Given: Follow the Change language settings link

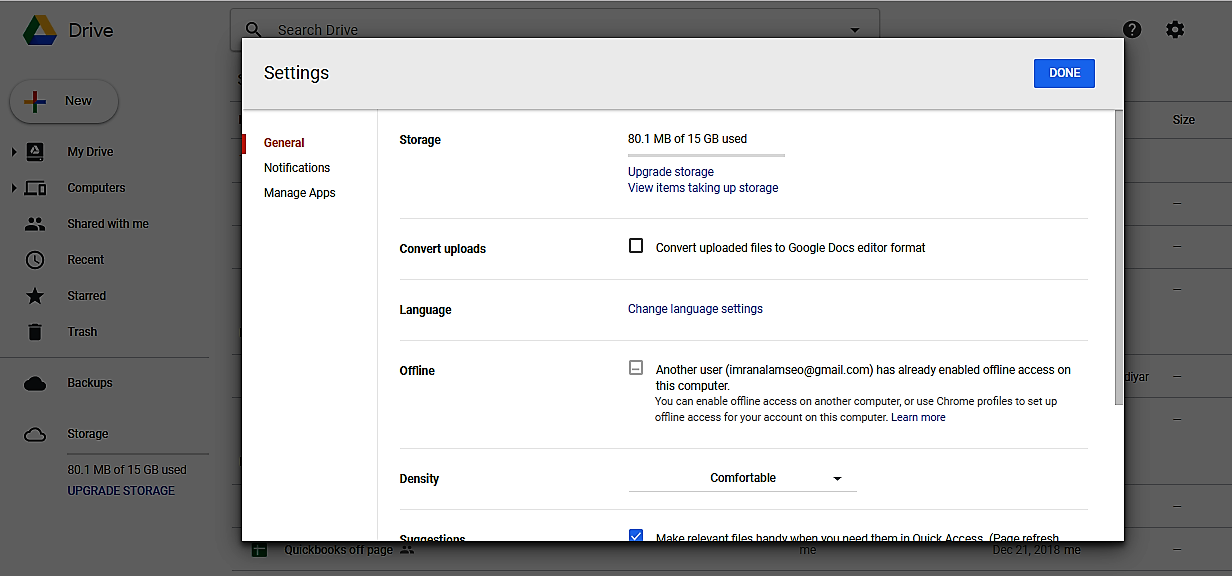Looking at the screenshot, I should (x=695, y=309).
